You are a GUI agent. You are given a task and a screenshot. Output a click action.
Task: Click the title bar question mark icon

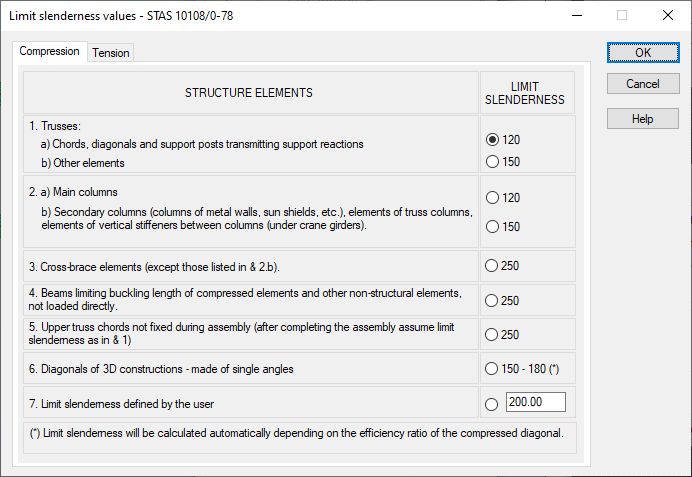click(576, 16)
